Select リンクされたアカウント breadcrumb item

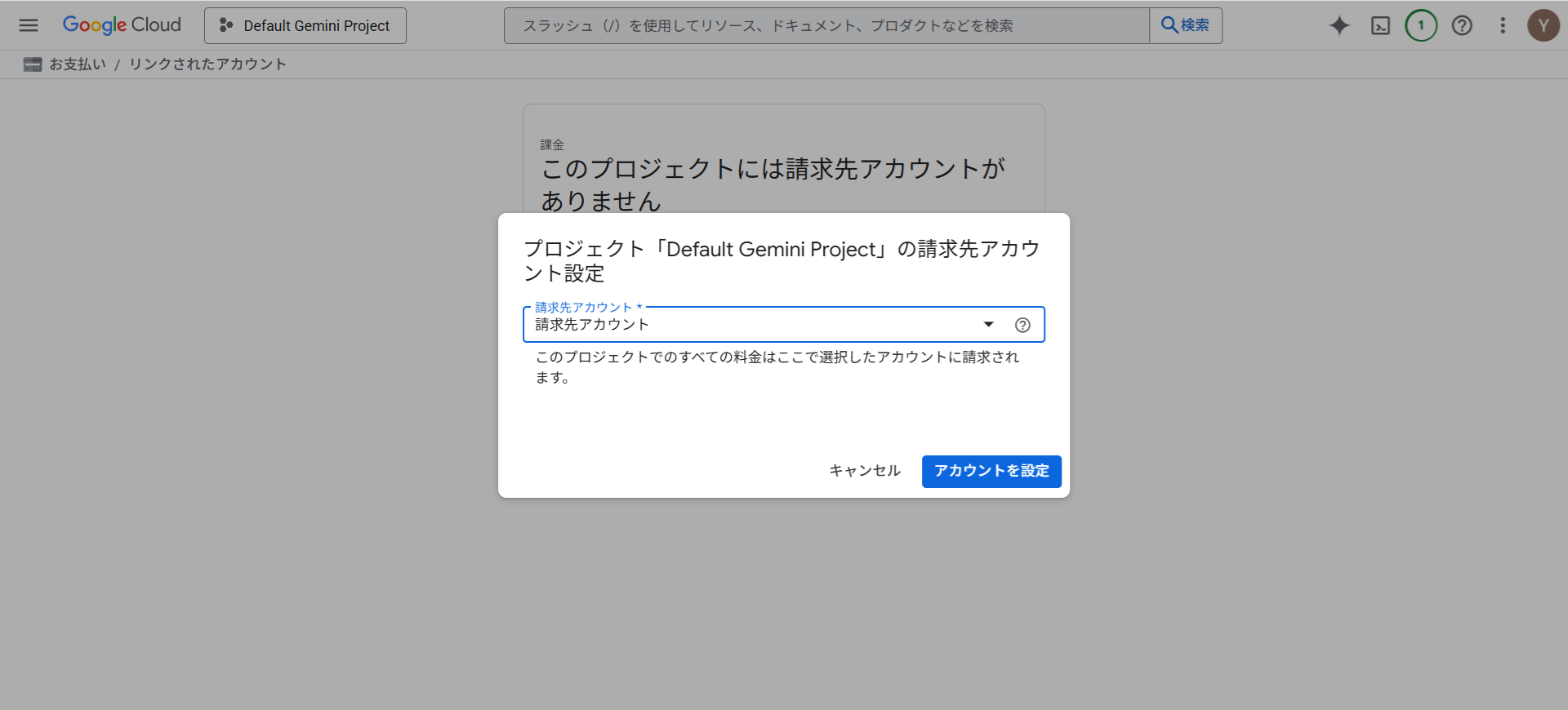pos(207,64)
